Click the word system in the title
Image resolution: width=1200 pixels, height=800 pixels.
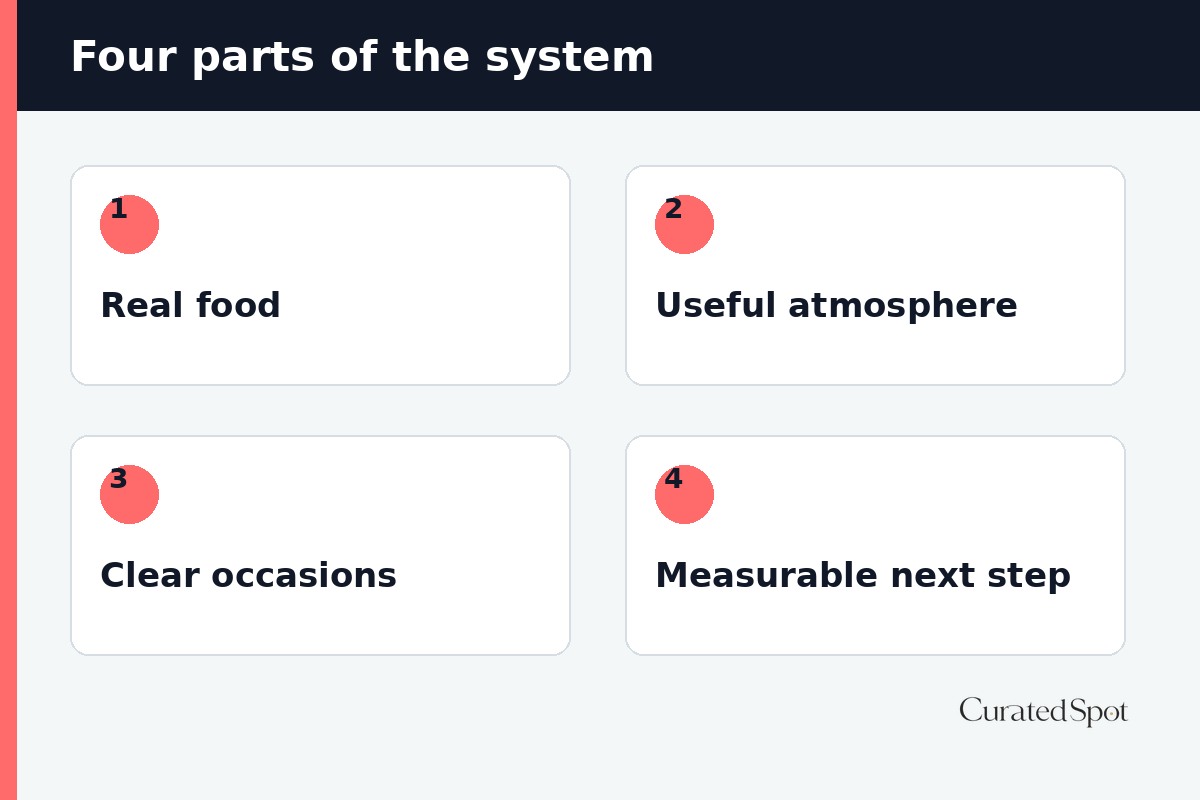(569, 58)
